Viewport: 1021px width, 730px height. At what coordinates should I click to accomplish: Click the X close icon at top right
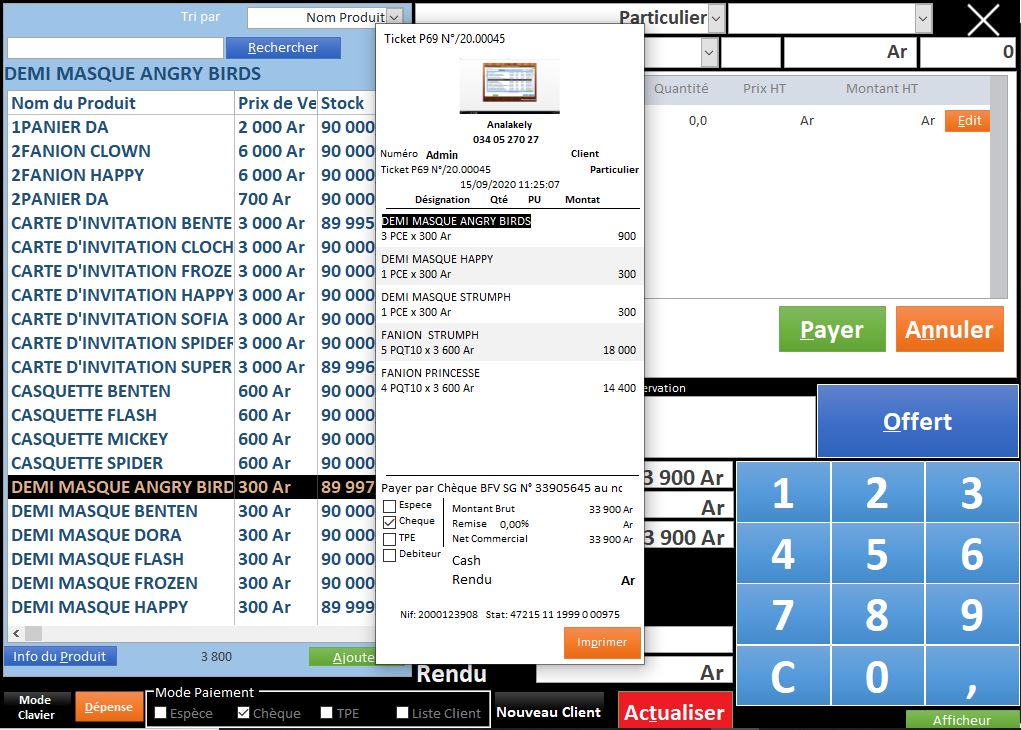point(983,19)
